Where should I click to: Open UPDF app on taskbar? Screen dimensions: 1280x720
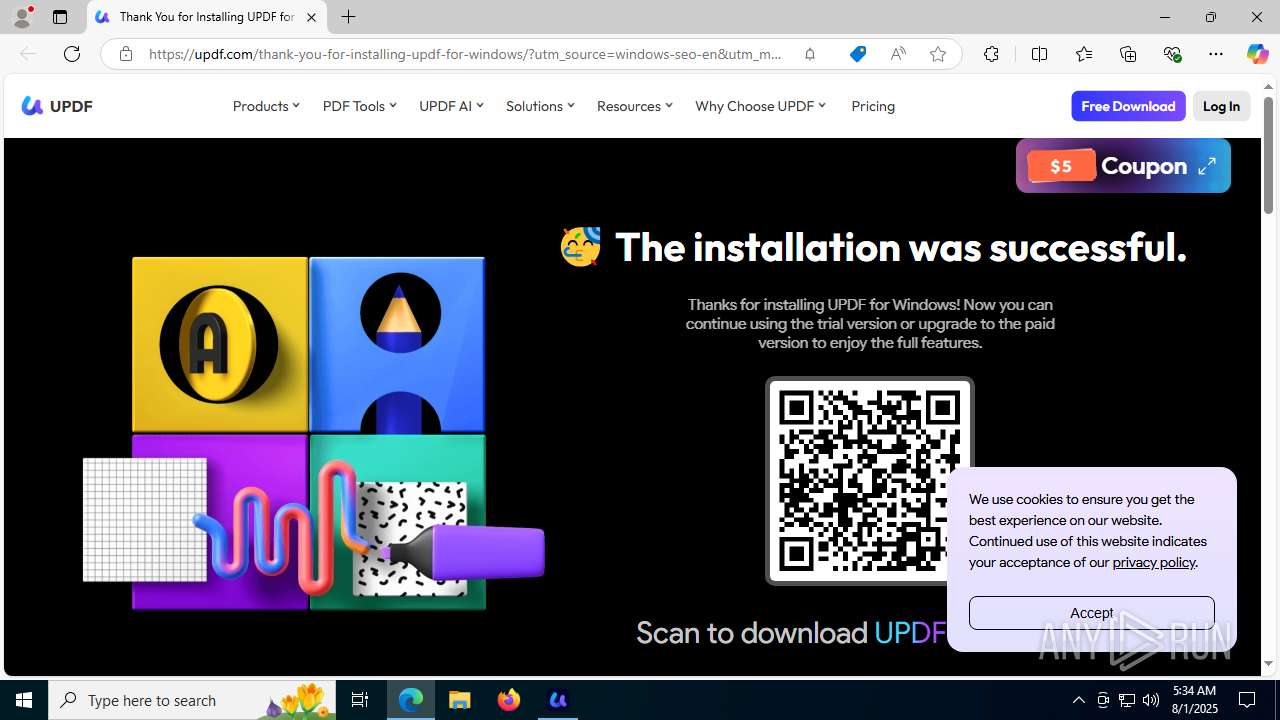coord(558,700)
